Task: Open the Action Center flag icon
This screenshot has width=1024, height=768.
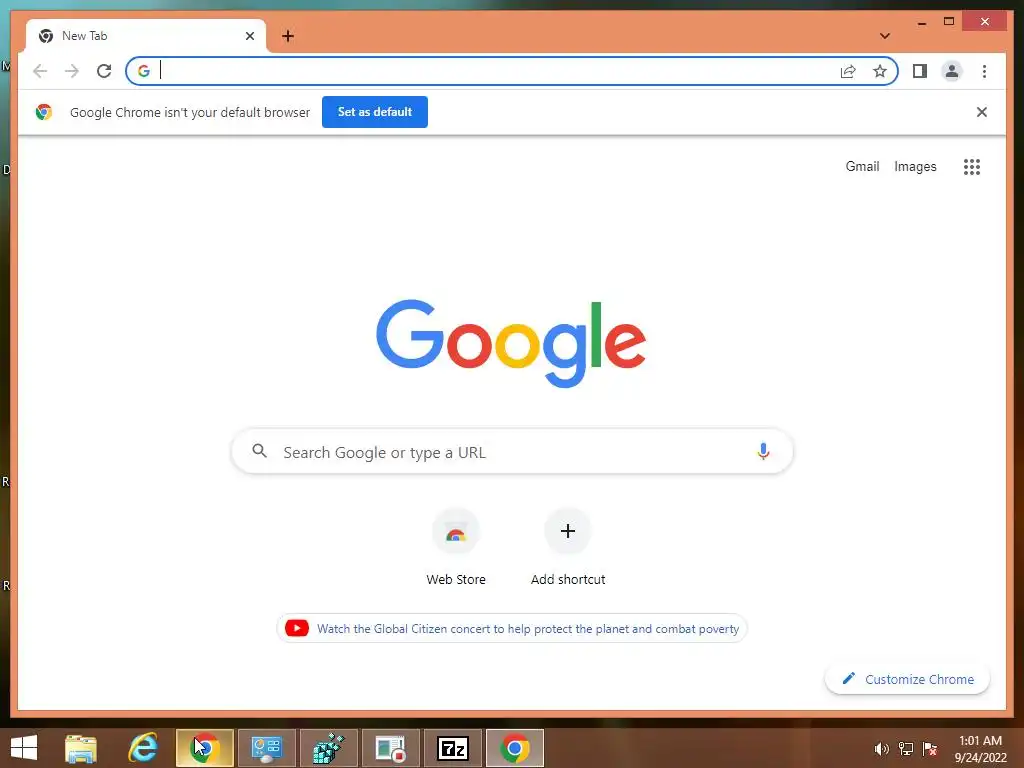Action: (930, 749)
